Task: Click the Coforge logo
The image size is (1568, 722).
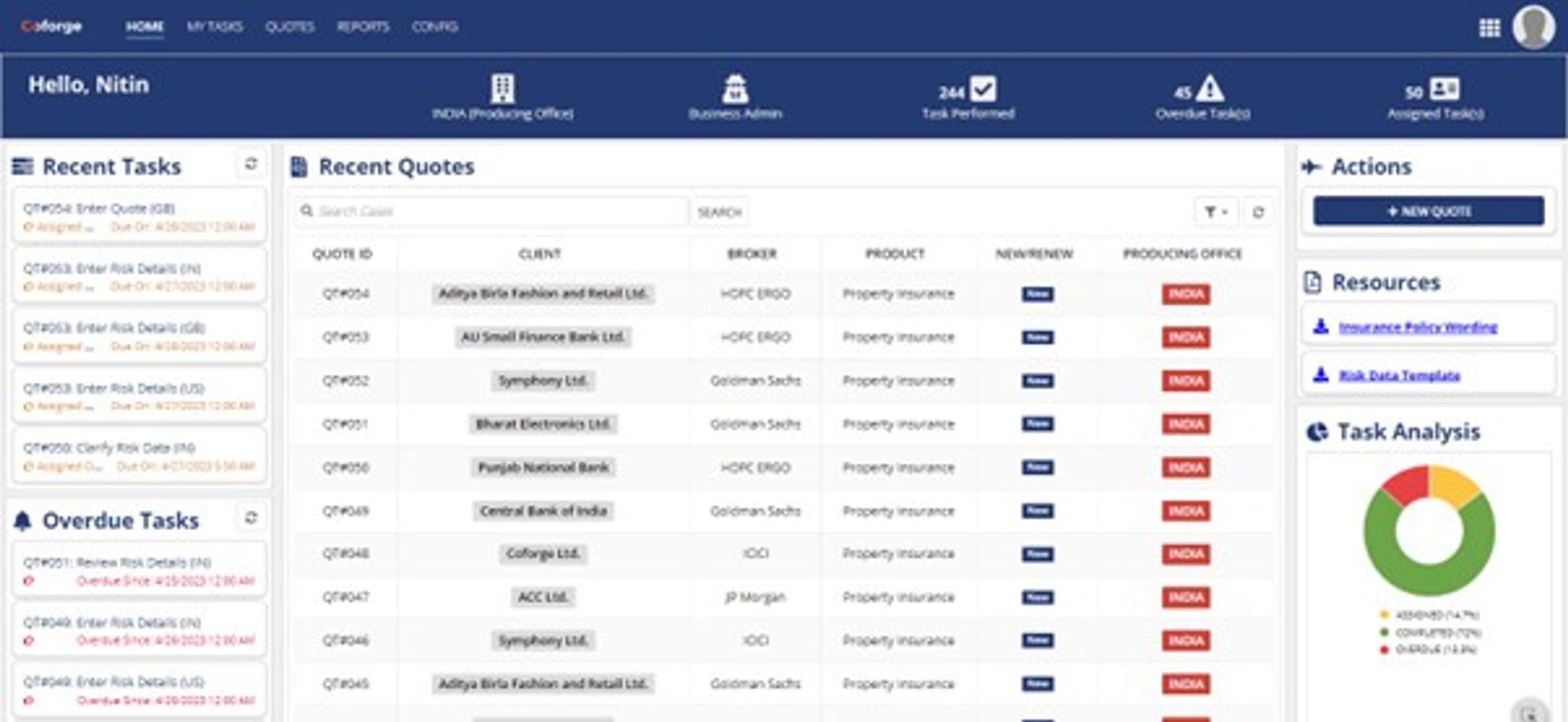Action: point(51,26)
